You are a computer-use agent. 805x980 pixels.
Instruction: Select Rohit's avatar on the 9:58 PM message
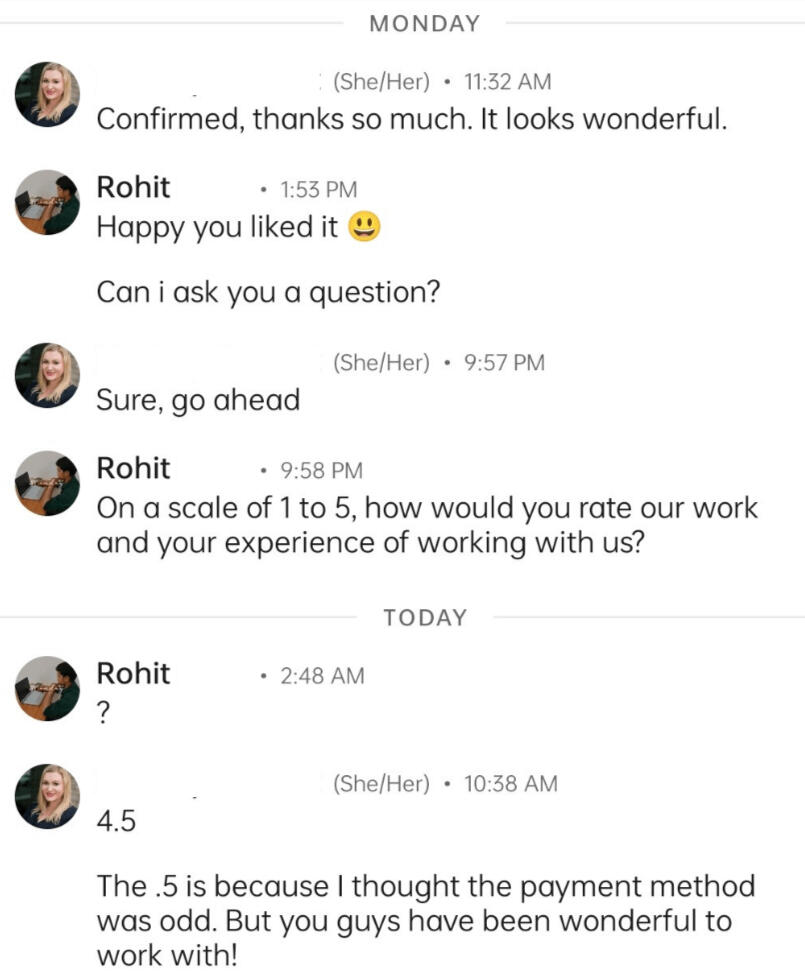coord(47,483)
